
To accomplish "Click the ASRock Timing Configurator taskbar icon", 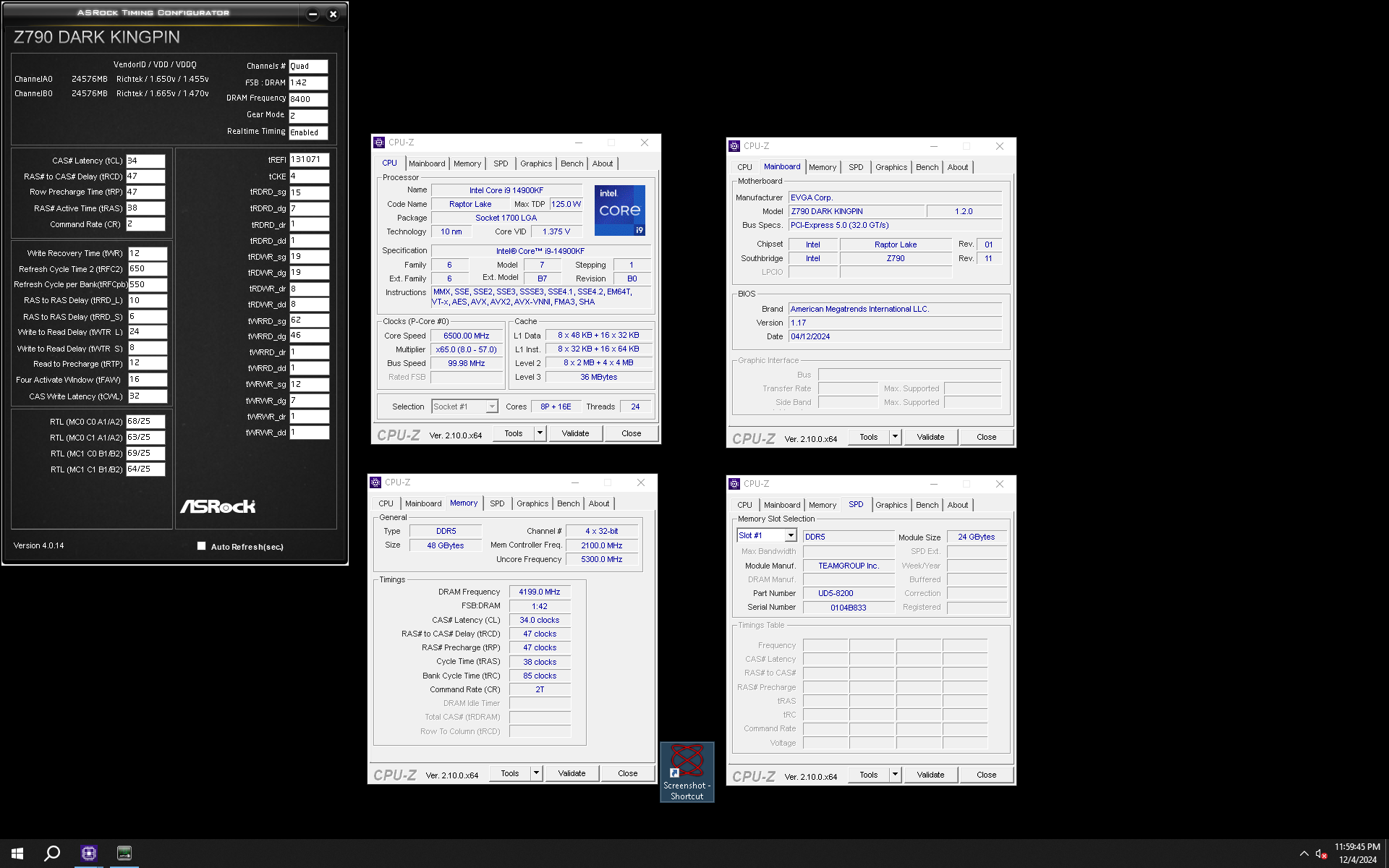I will (x=124, y=854).
